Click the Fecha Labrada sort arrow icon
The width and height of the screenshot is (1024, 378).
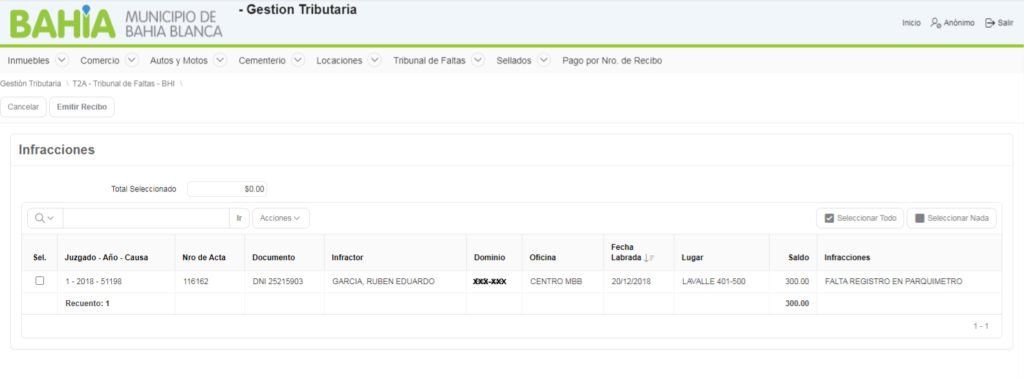click(649, 258)
